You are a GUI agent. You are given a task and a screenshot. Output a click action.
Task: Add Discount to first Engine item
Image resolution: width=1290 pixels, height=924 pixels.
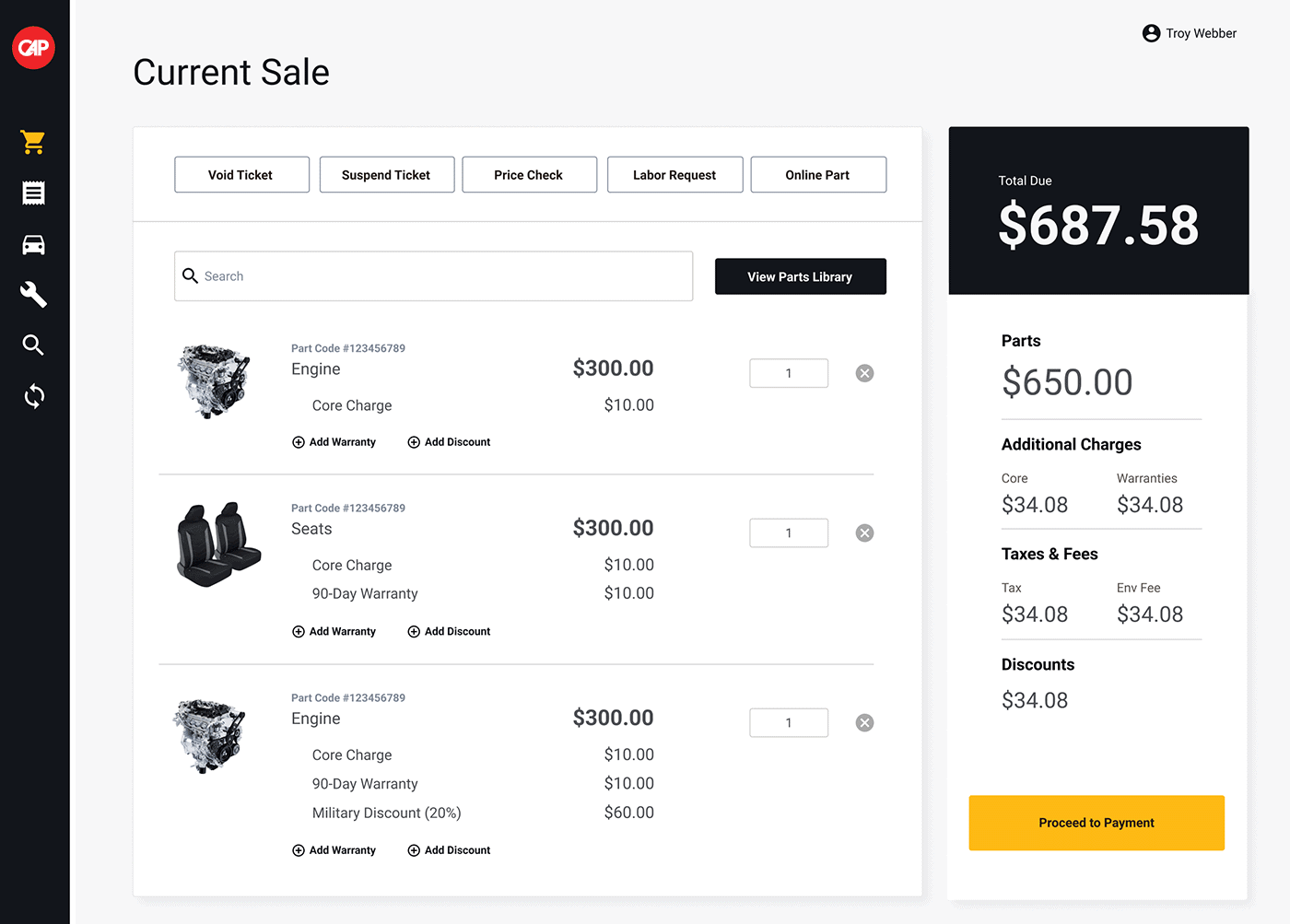pos(449,442)
